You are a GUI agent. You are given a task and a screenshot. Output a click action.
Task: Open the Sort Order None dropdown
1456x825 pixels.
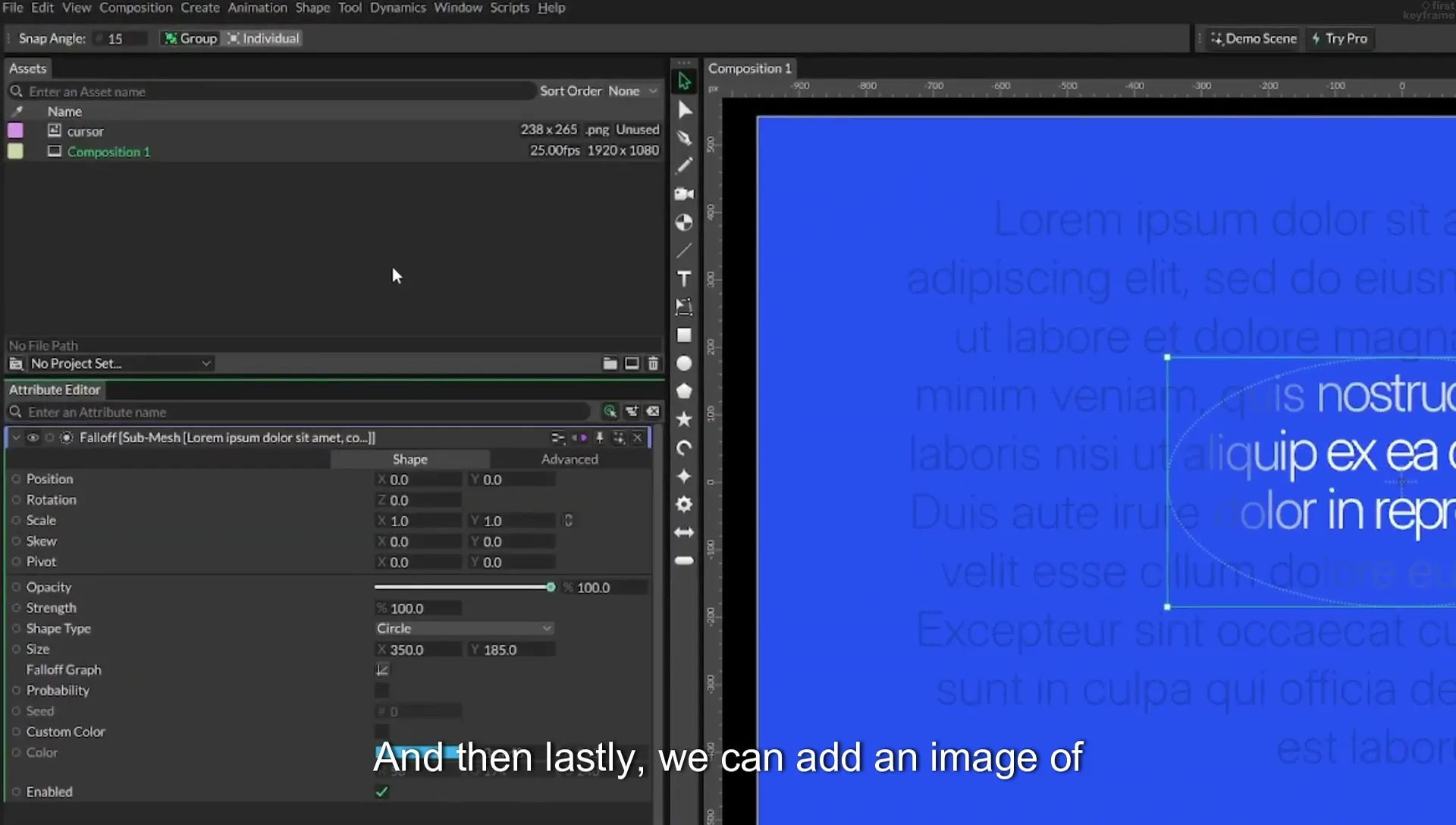[x=632, y=91]
